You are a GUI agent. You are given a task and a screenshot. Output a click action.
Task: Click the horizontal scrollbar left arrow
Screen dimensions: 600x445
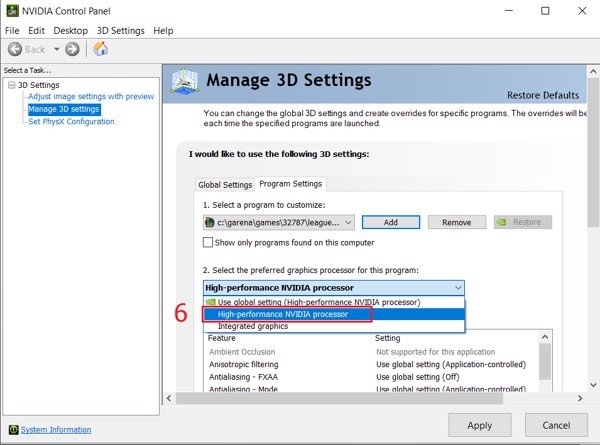[169, 398]
